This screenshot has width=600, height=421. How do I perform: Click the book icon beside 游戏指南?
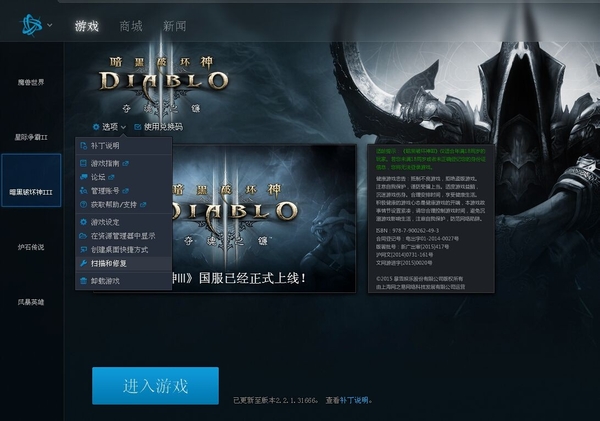83,163
